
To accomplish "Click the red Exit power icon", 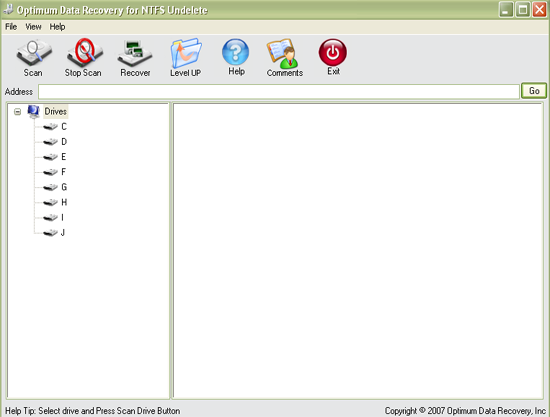I will (x=333, y=52).
